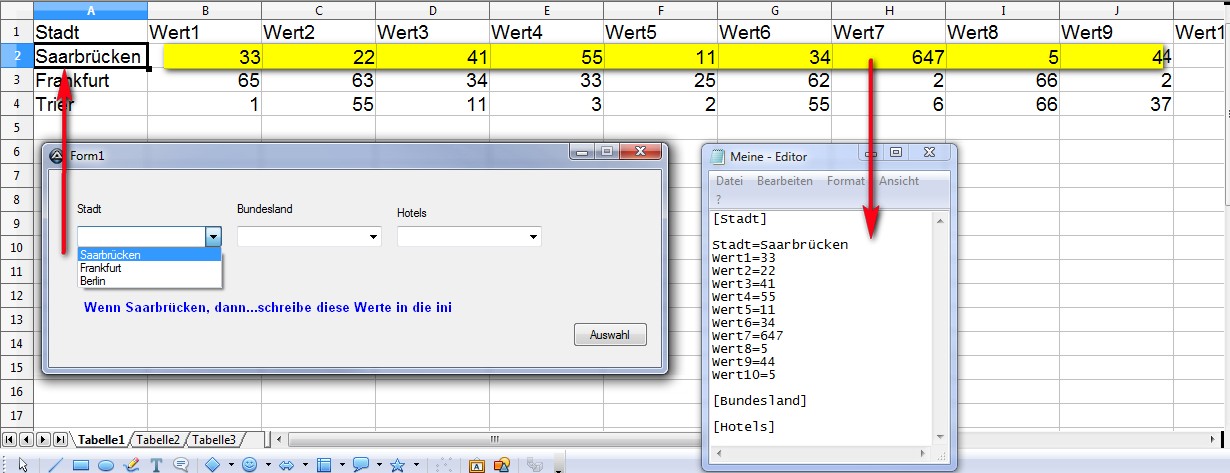Expand the Bundesland combo box
The image size is (1230, 473).
(374, 237)
